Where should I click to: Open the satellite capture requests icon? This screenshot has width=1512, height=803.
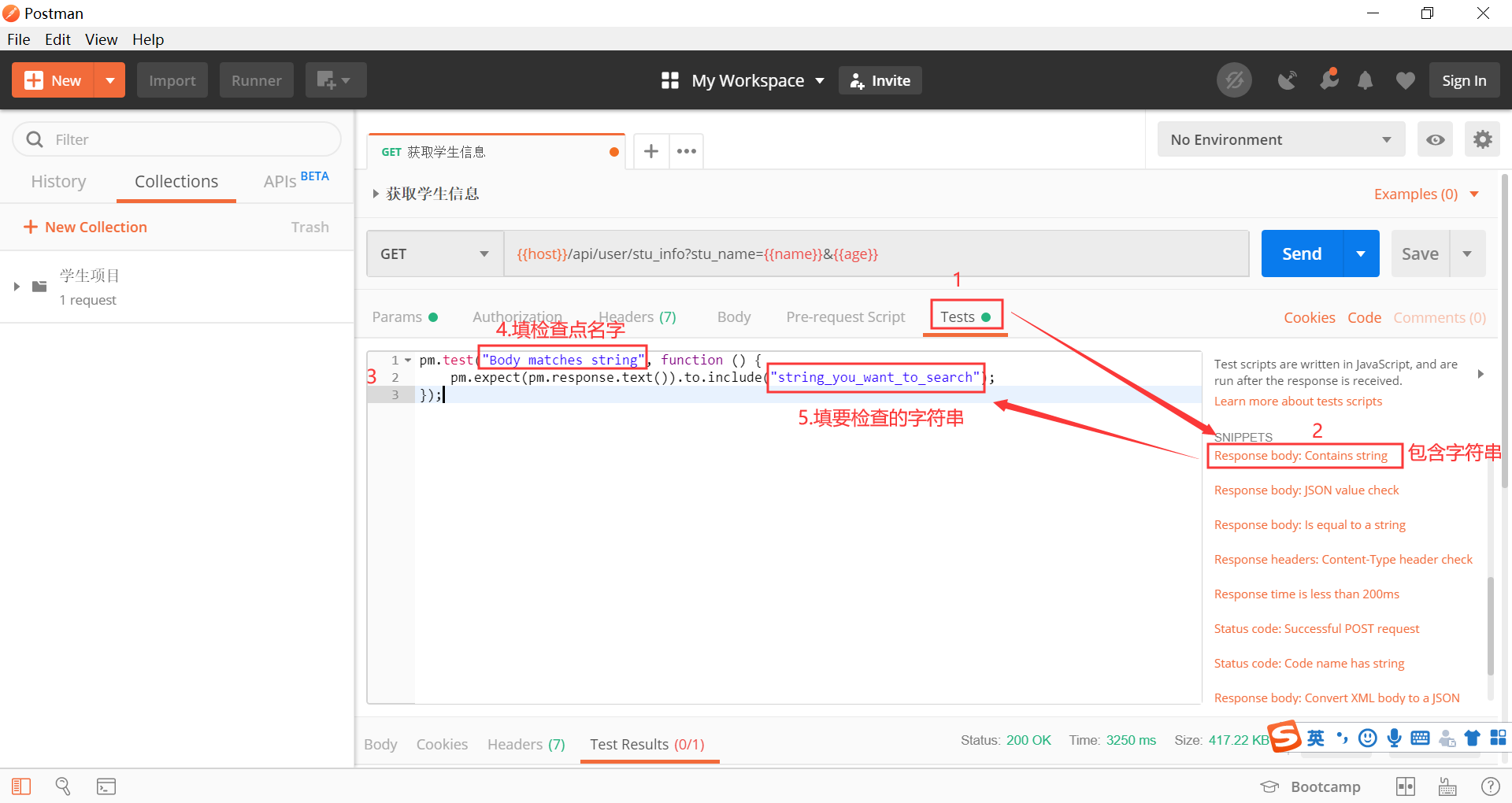(x=1287, y=80)
